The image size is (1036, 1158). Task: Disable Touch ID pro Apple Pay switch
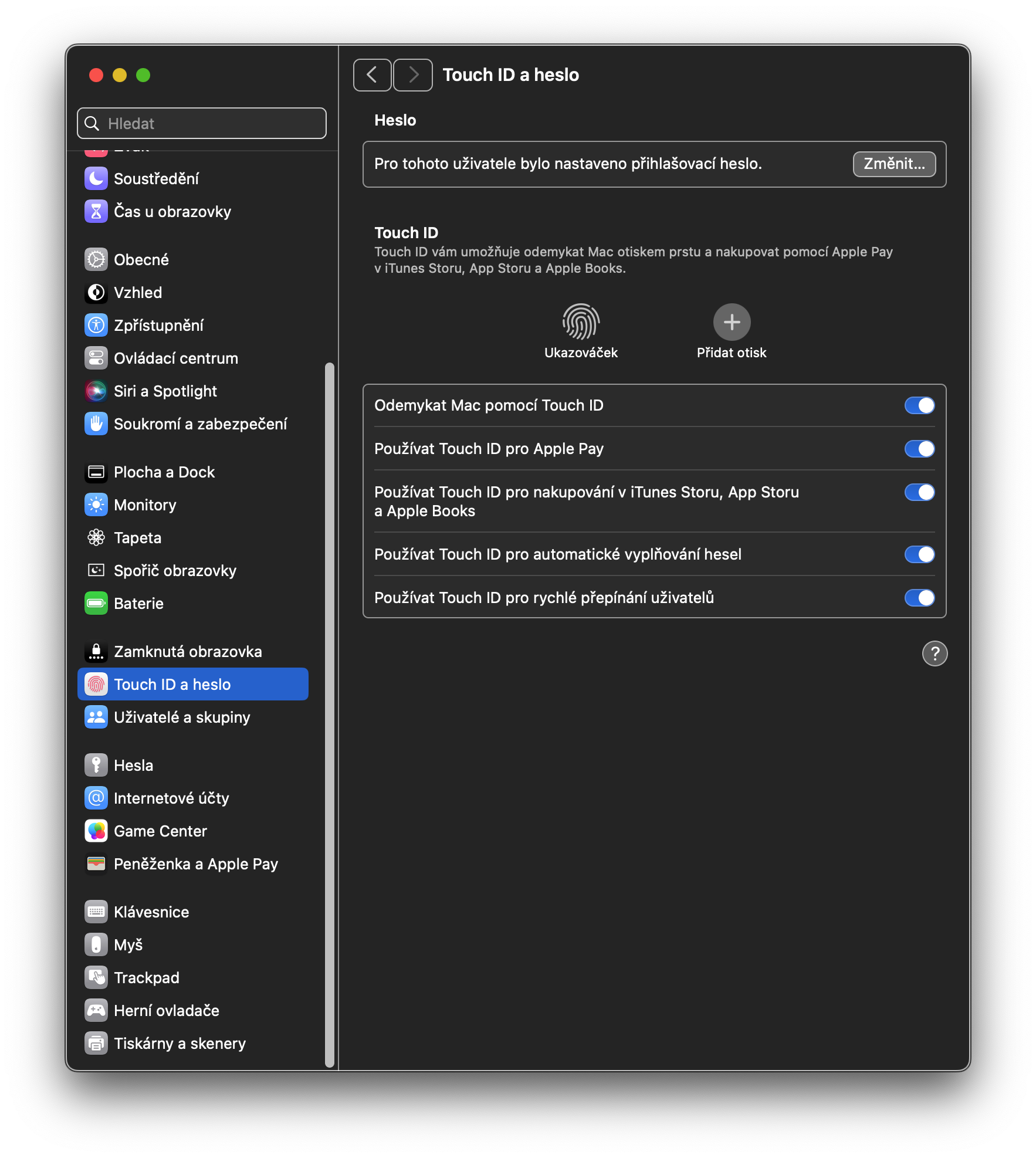(x=919, y=449)
